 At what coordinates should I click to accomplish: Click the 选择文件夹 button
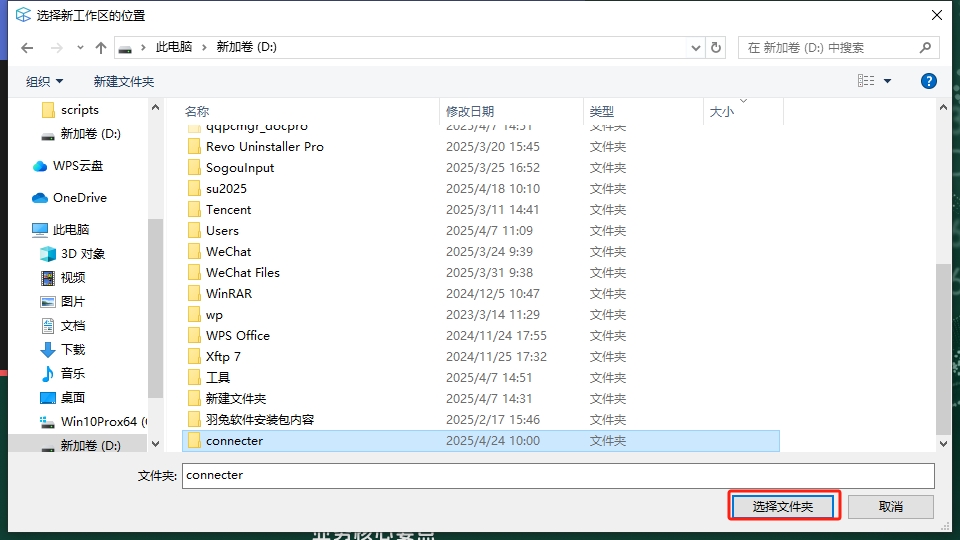[x=783, y=507]
